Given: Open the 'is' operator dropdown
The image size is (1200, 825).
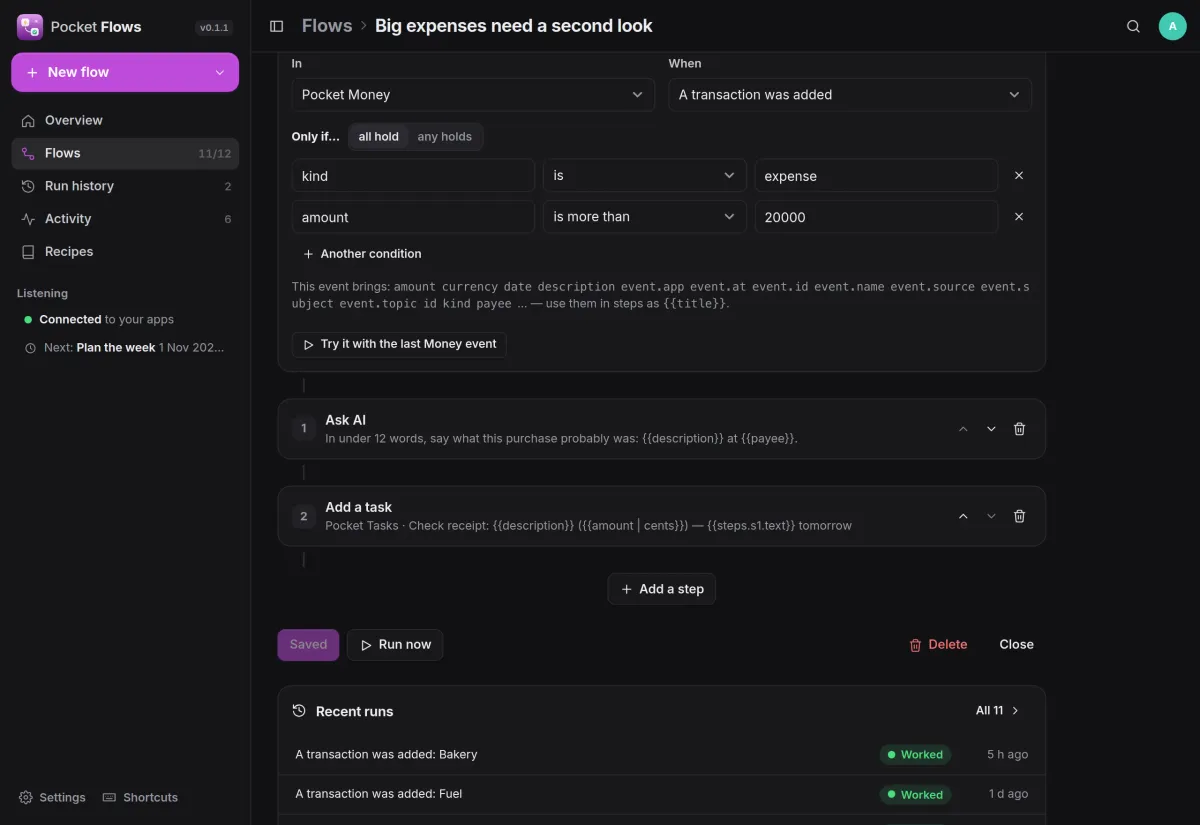Looking at the screenshot, I should click(x=645, y=175).
